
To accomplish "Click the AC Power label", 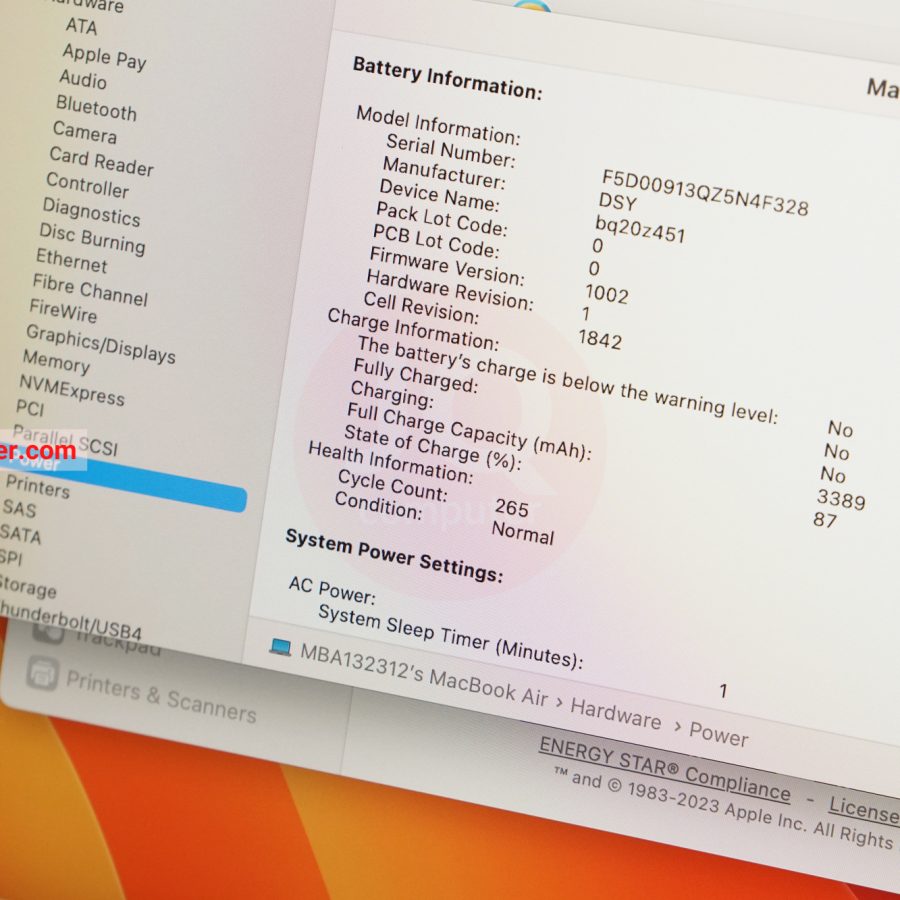I will (x=332, y=590).
